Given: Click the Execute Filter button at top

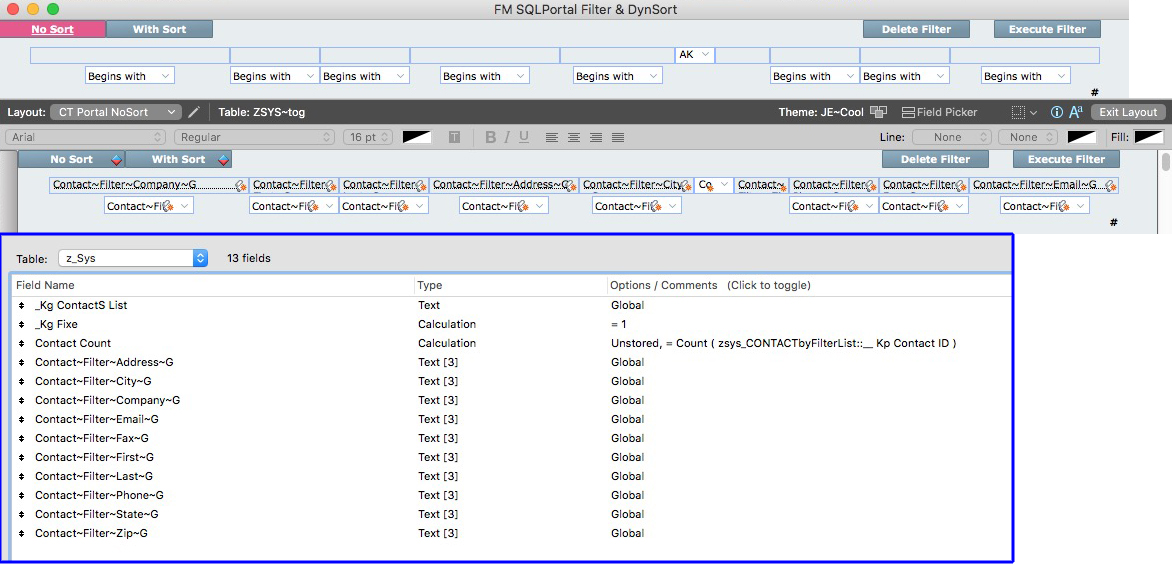Looking at the screenshot, I should tap(1047, 29).
